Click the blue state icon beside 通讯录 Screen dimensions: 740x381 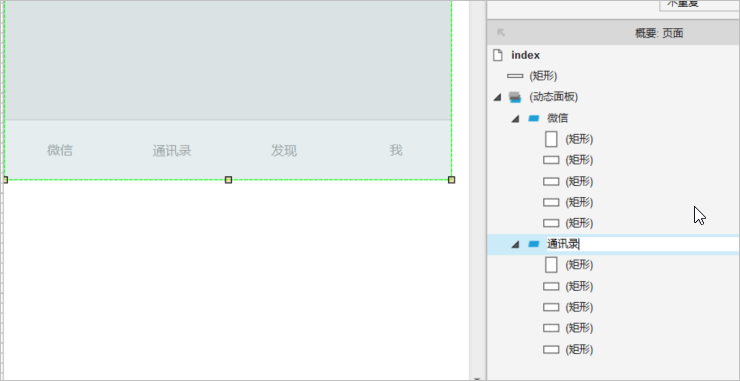click(x=534, y=244)
